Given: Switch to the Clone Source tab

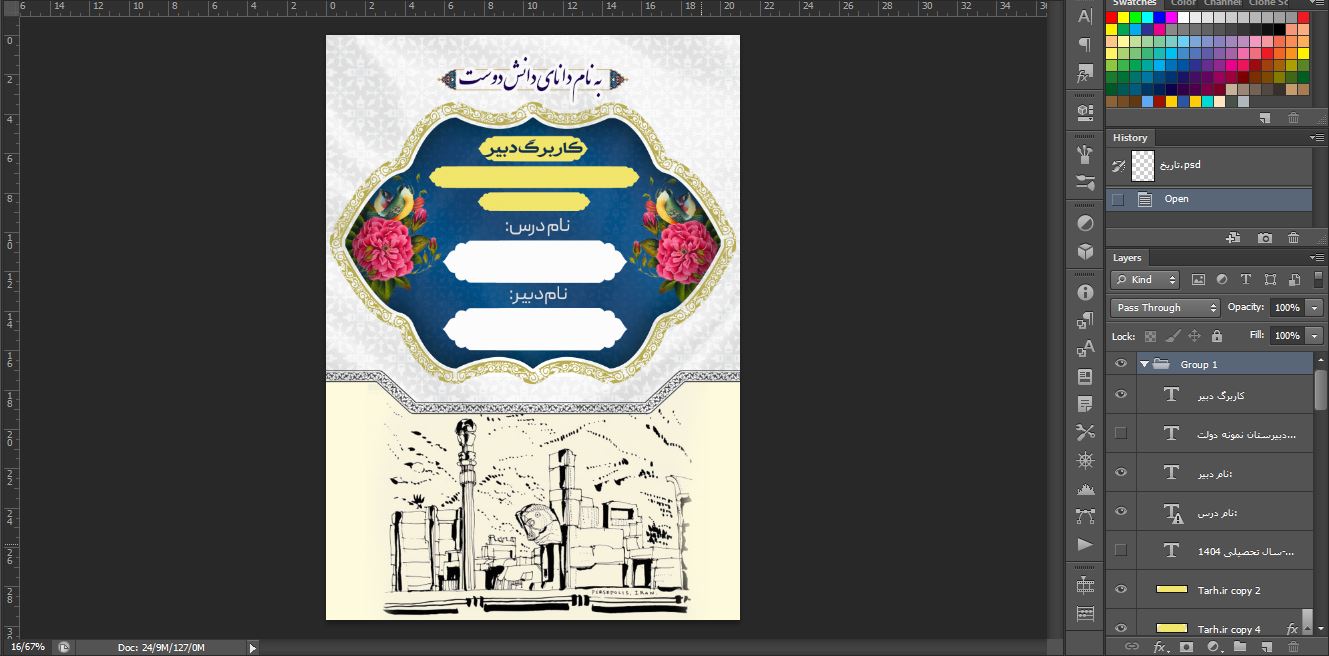Looking at the screenshot, I should [1269, 3].
